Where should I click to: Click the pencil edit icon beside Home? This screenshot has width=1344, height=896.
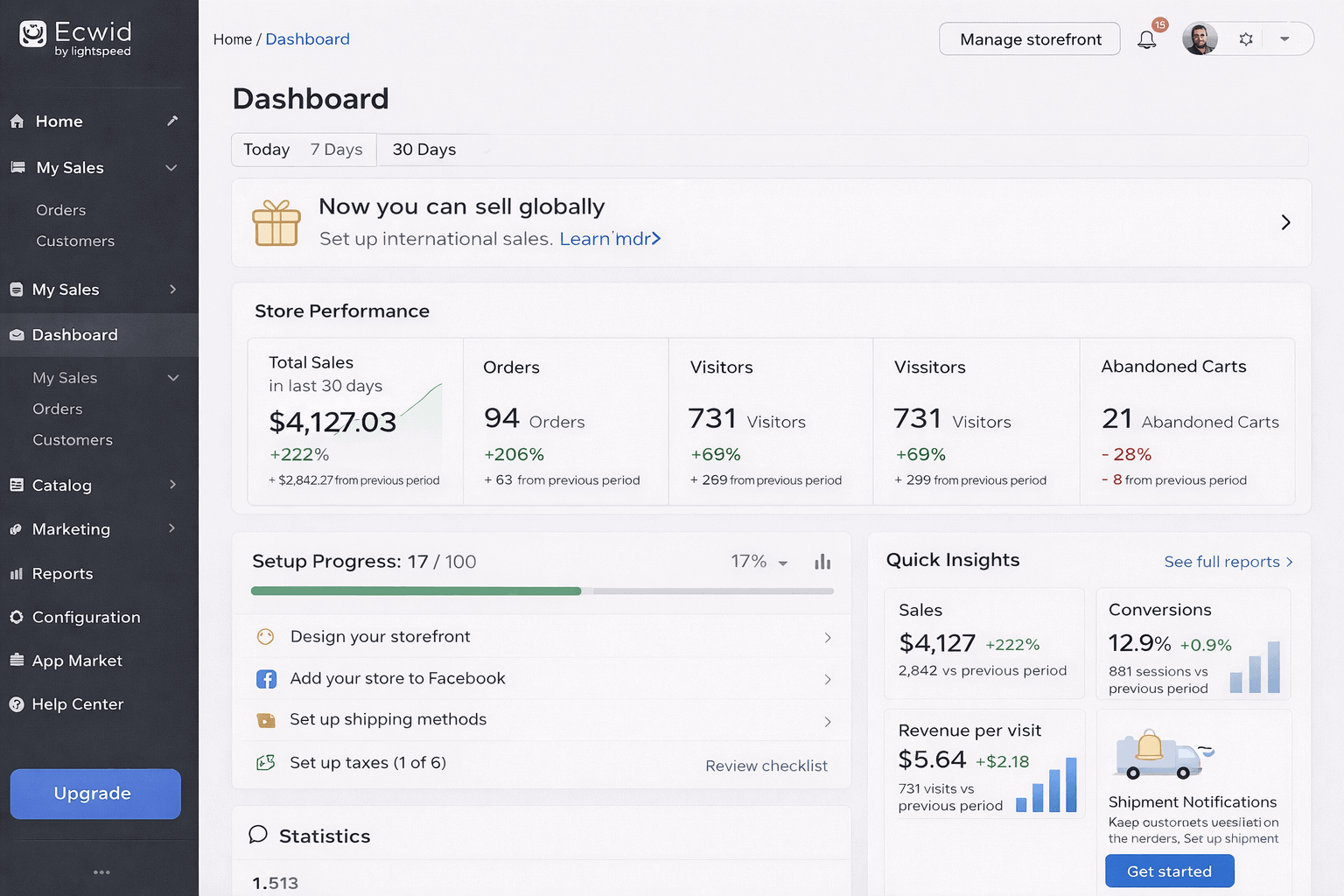(172, 121)
